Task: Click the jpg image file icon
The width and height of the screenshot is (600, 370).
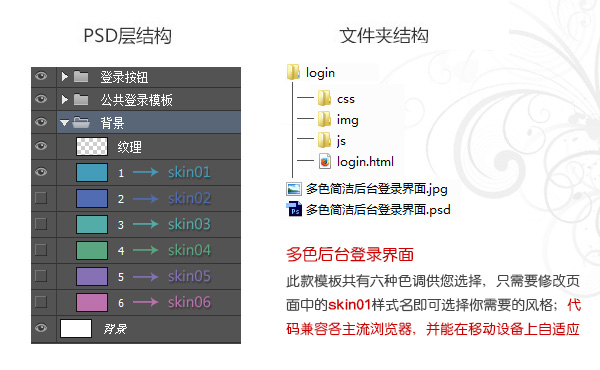Action: 293,189
